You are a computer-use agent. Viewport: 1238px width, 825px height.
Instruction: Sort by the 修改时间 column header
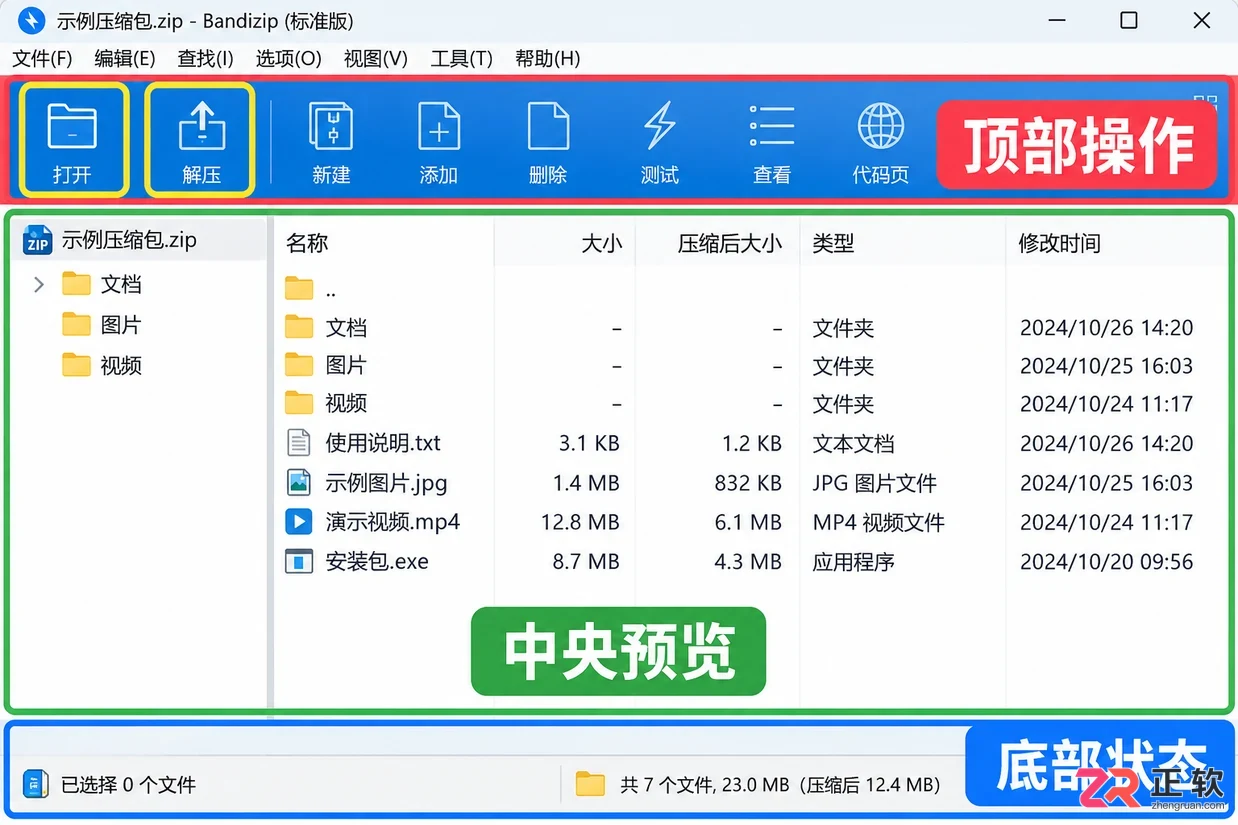pos(1059,243)
